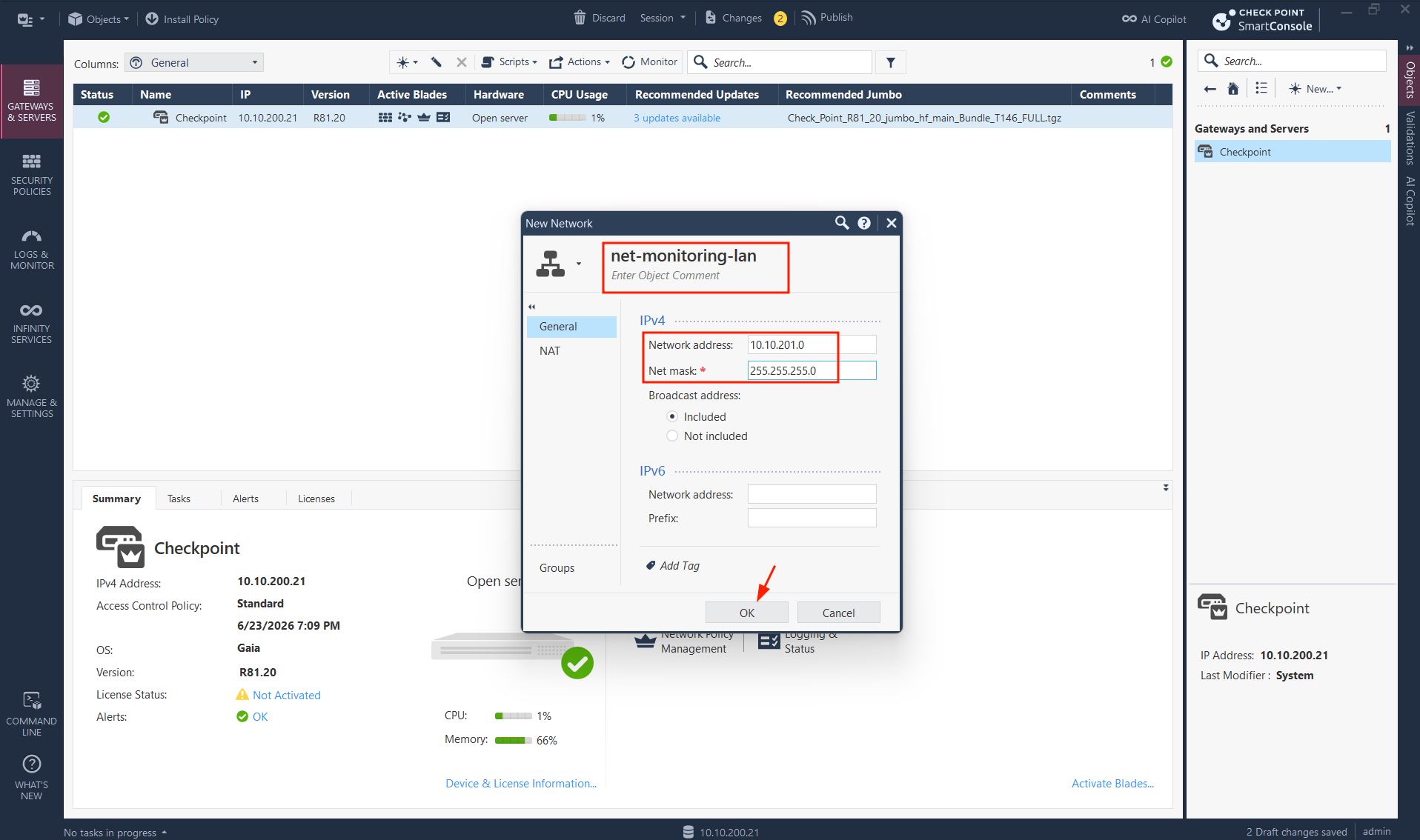This screenshot has width=1420, height=840.
Task: Go back in the Objects panel
Action: click(x=1210, y=89)
